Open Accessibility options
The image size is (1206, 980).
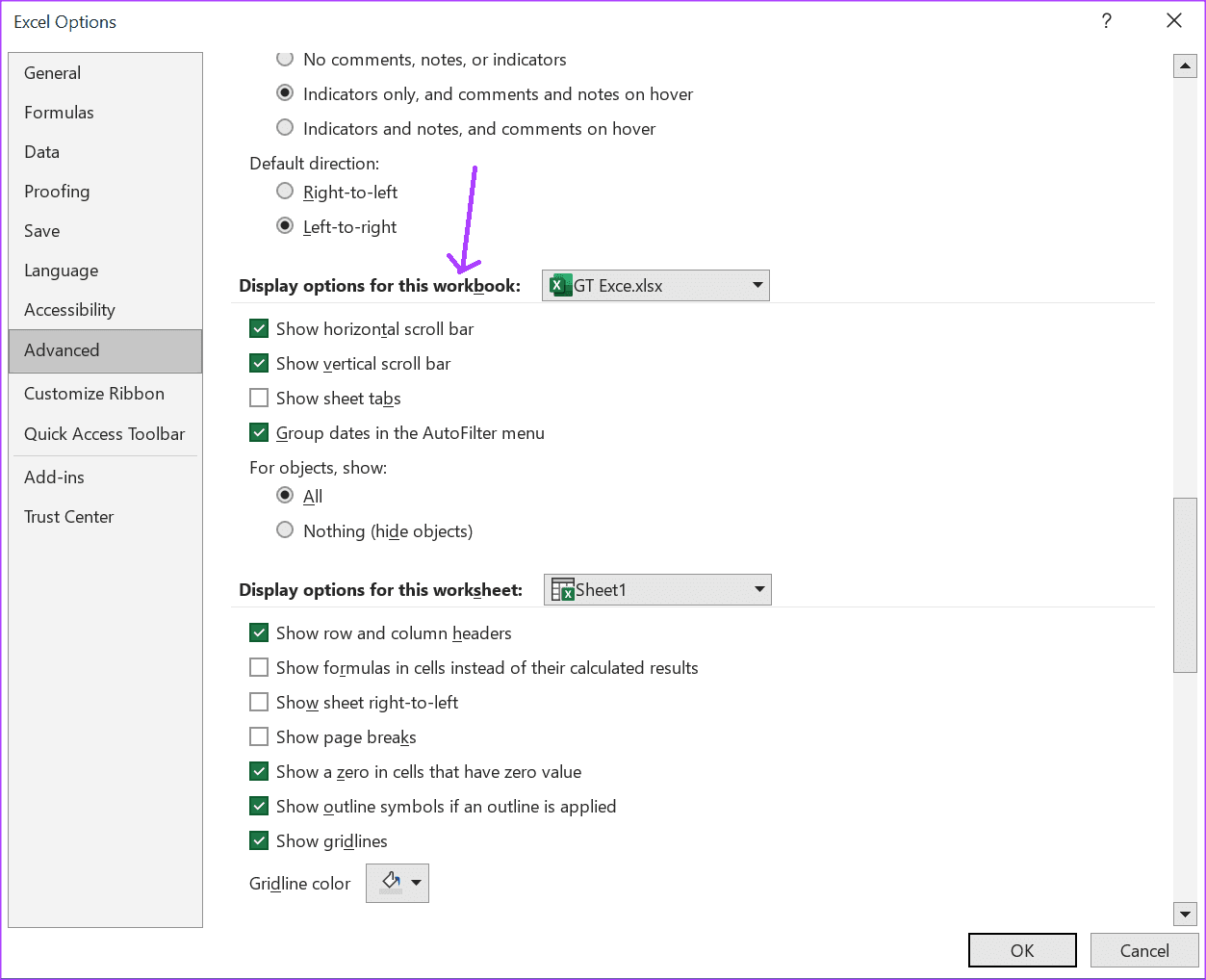click(105, 310)
